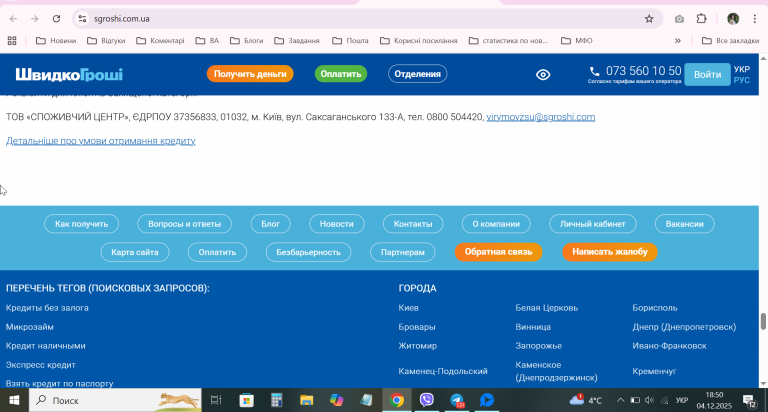The image size is (768, 412).
Task: Open File Explorer from taskbar
Action: coord(307,400)
